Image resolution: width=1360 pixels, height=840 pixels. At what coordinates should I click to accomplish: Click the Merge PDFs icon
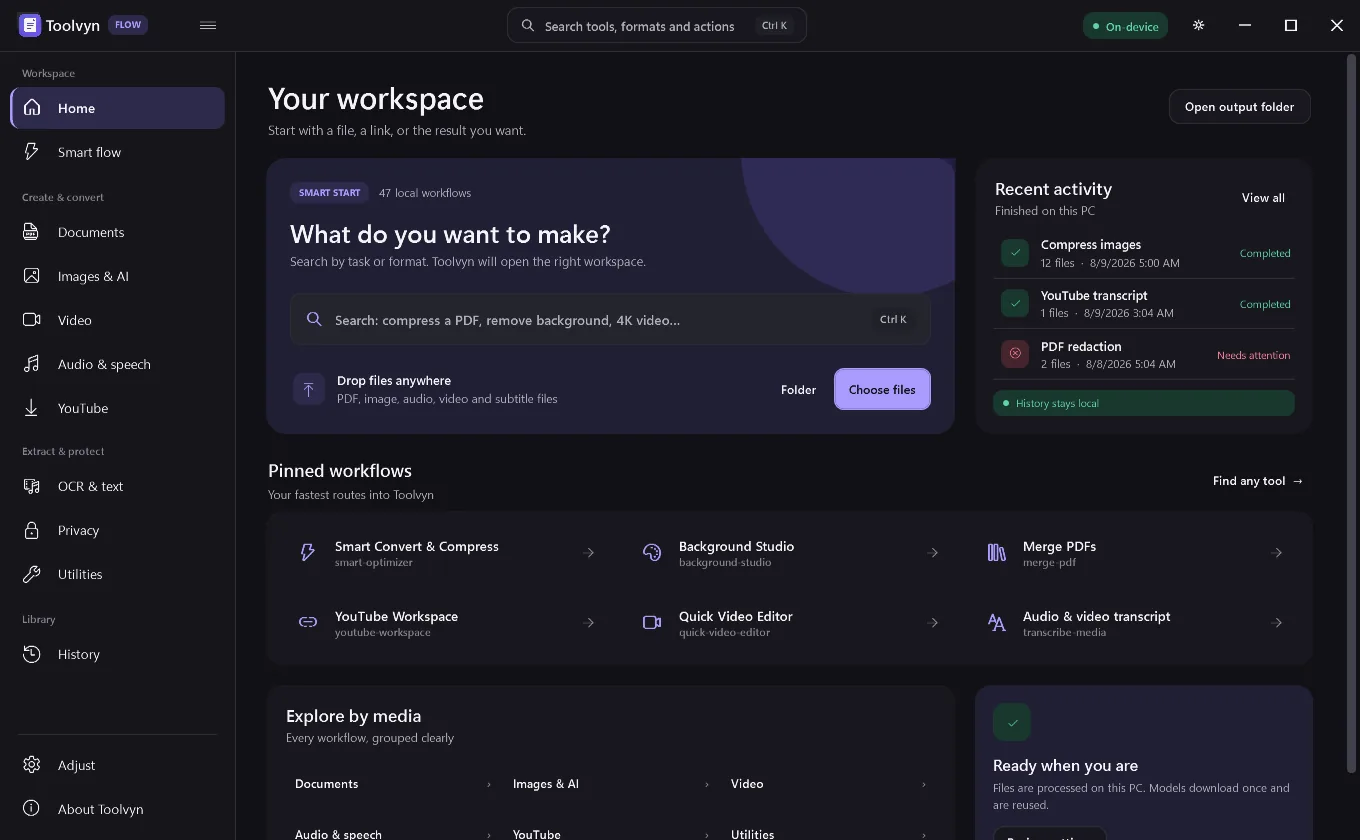click(997, 553)
